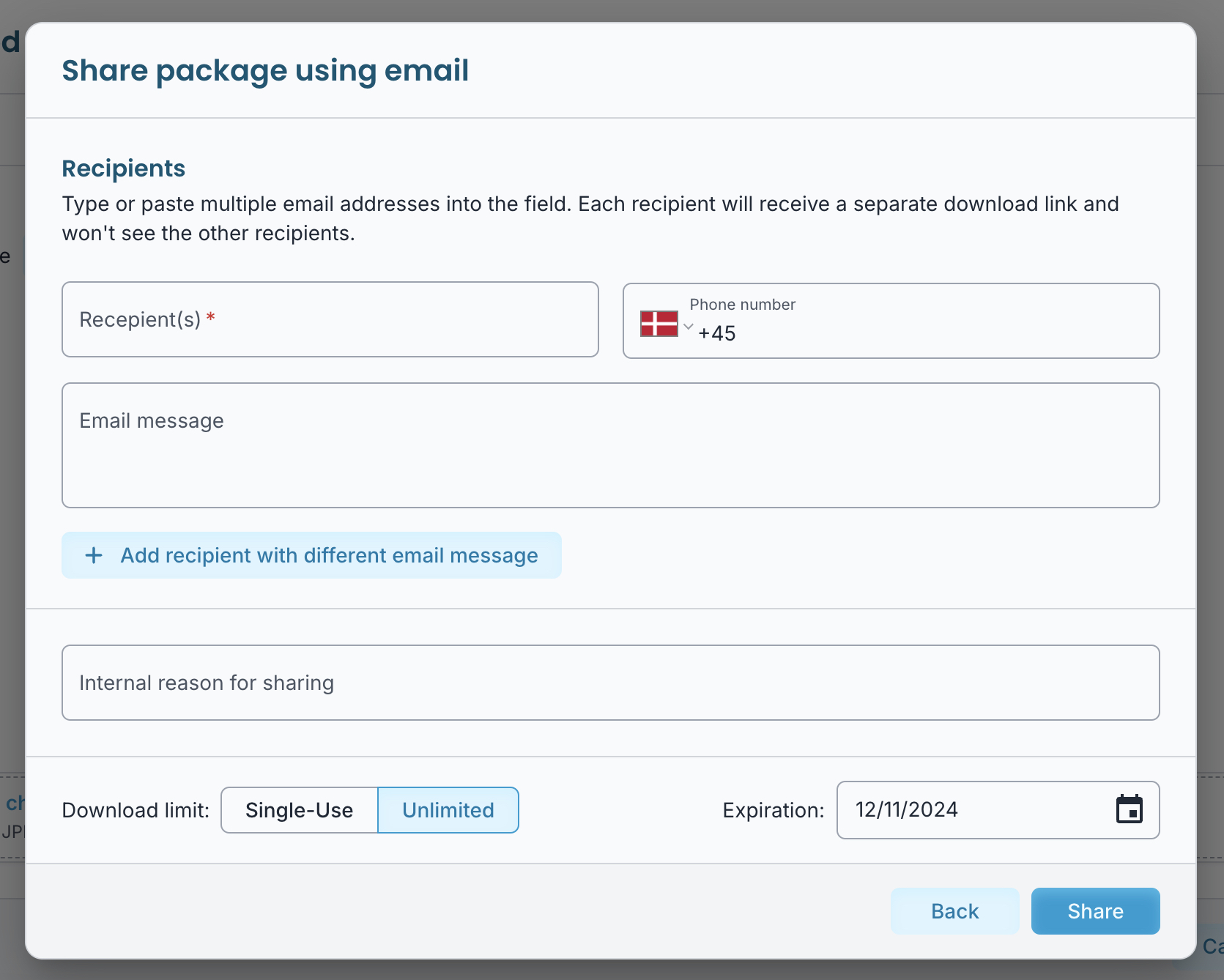The image size is (1224, 980).
Task: Click the Denmark flag country selector
Action: [659, 323]
